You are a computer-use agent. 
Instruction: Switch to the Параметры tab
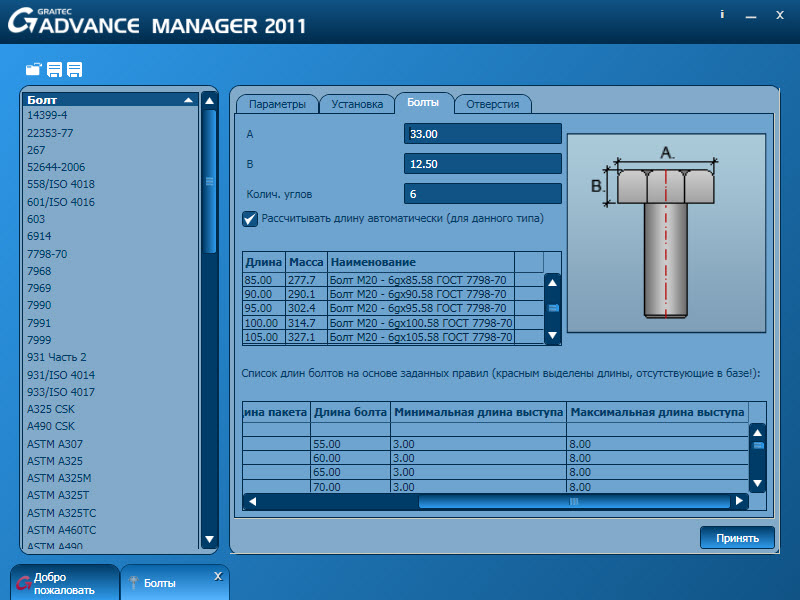pos(277,104)
